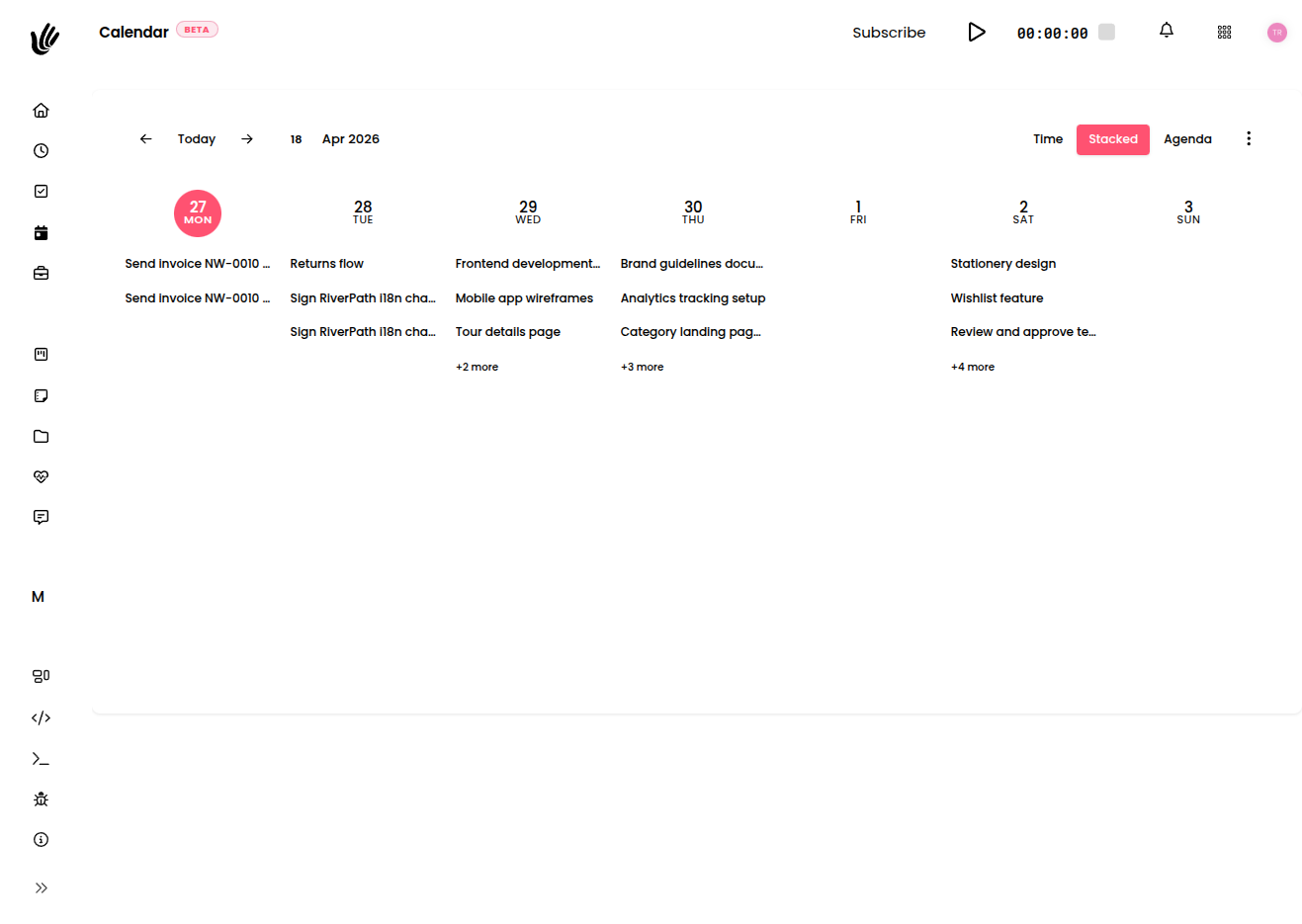Open the briefcase projects icon
Viewport: 1302px width, 924px height.
click(41, 274)
